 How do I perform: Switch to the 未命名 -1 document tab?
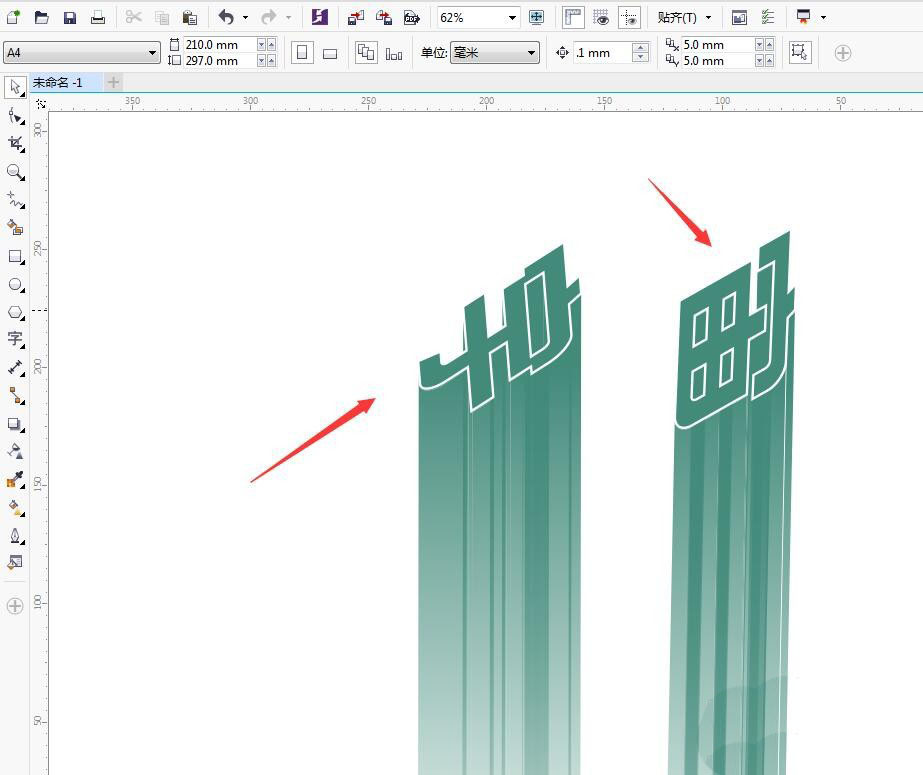pos(58,82)
